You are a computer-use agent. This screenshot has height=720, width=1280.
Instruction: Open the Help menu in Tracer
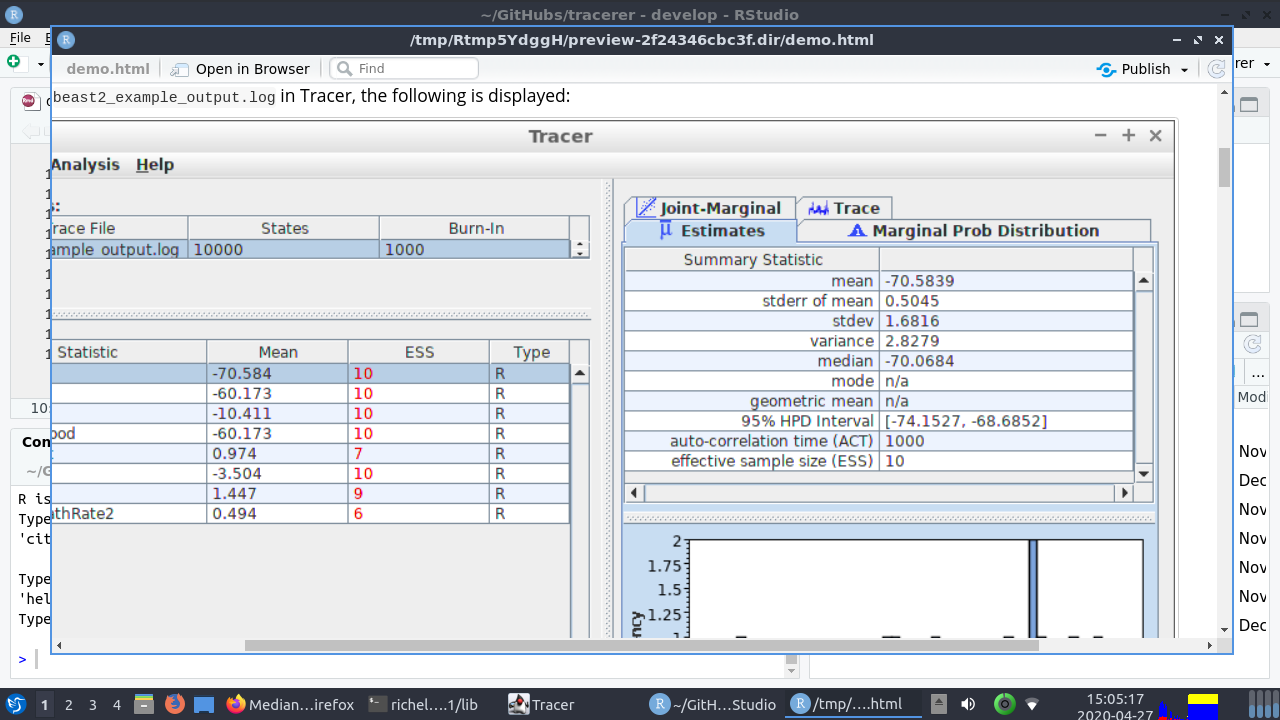click(153, 164)
